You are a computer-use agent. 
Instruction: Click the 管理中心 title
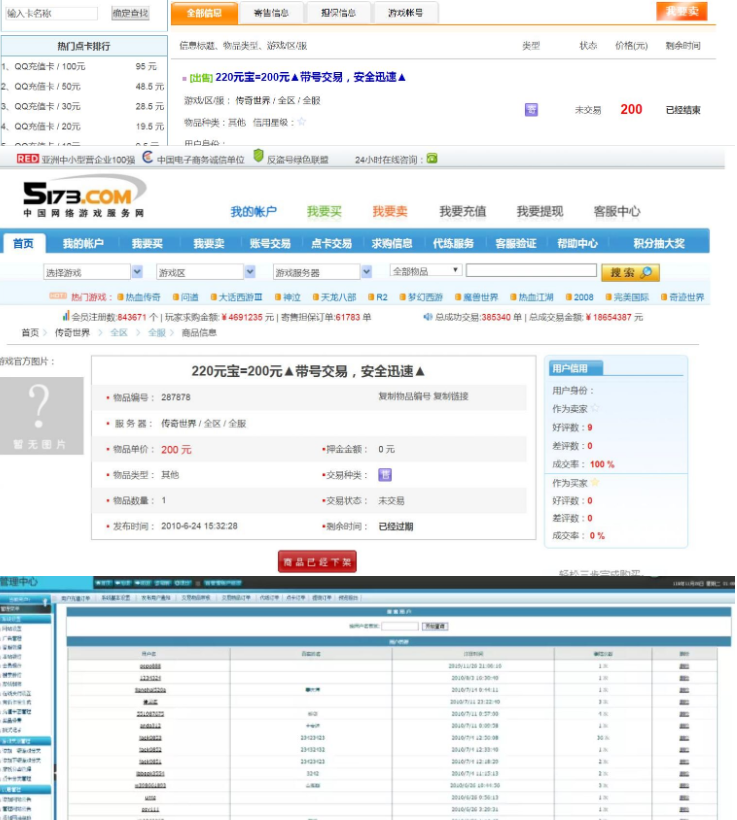click(19, 582)
